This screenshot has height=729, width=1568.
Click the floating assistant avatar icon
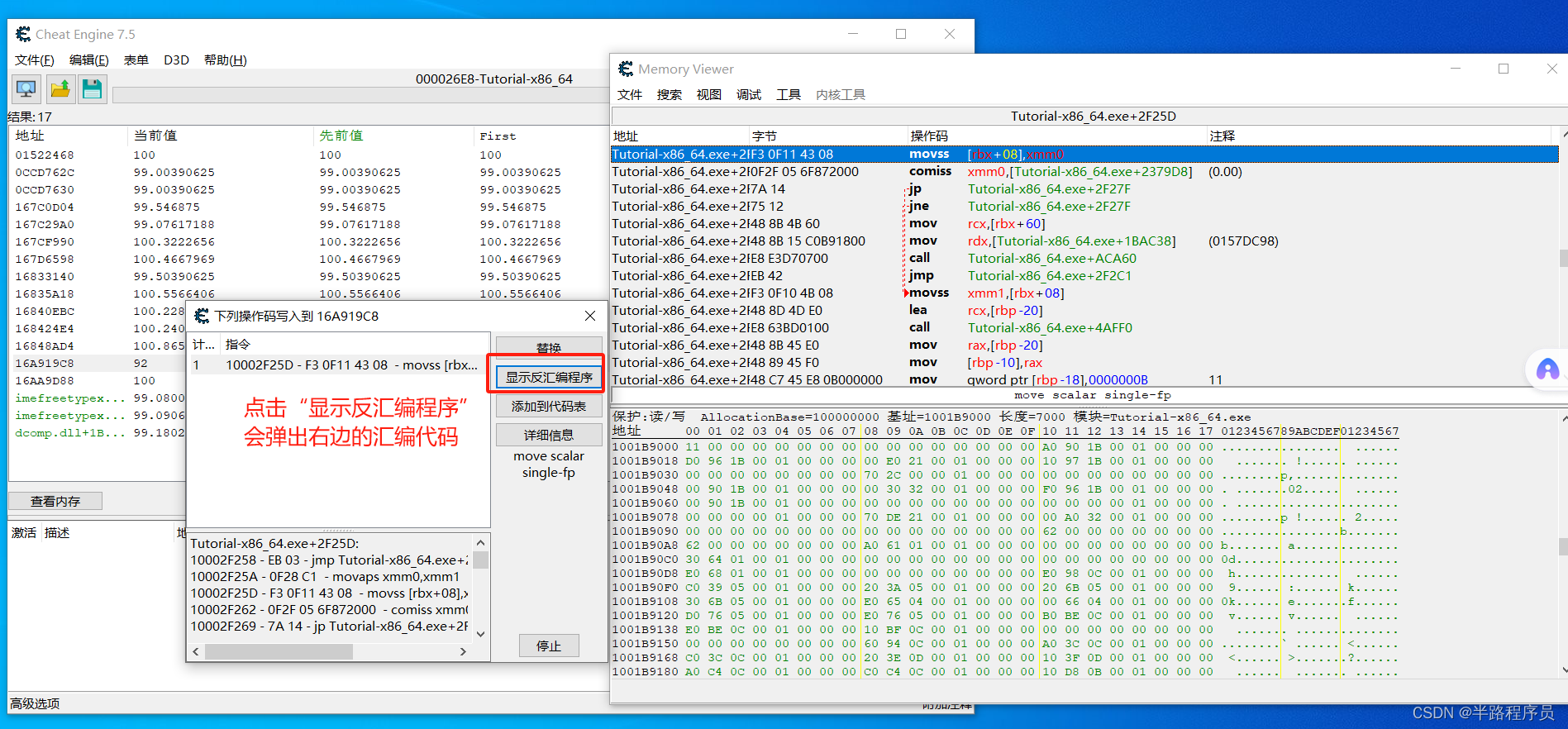tap(1547, 369)
